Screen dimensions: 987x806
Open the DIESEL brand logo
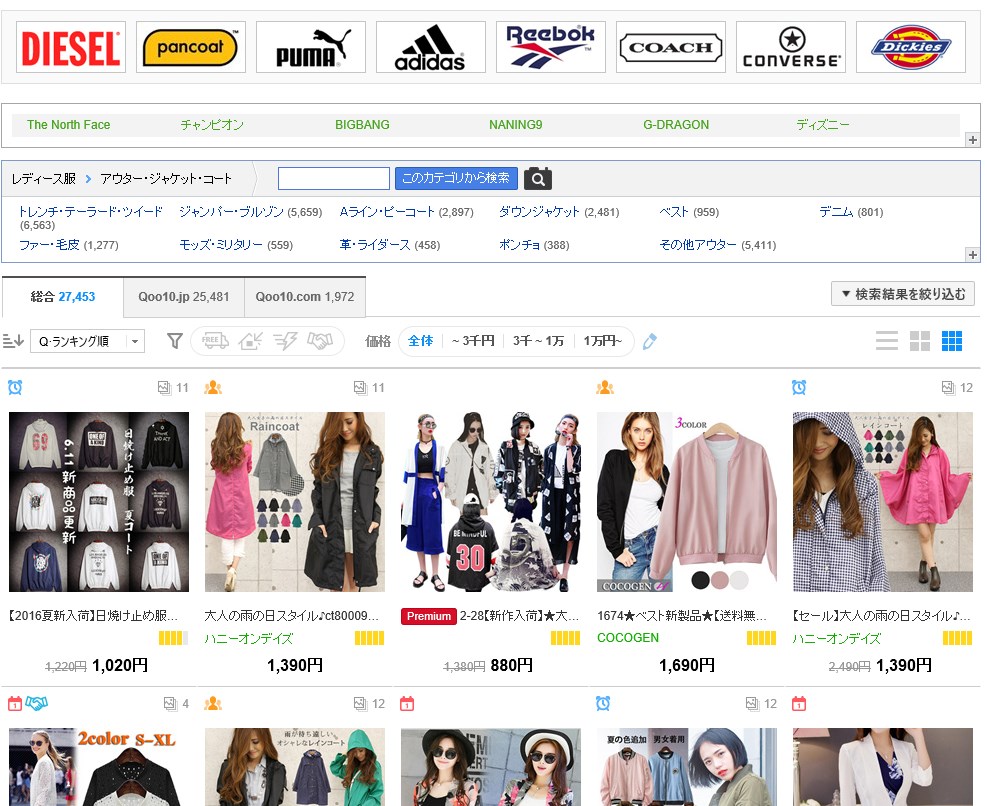[x=70, y=47]
